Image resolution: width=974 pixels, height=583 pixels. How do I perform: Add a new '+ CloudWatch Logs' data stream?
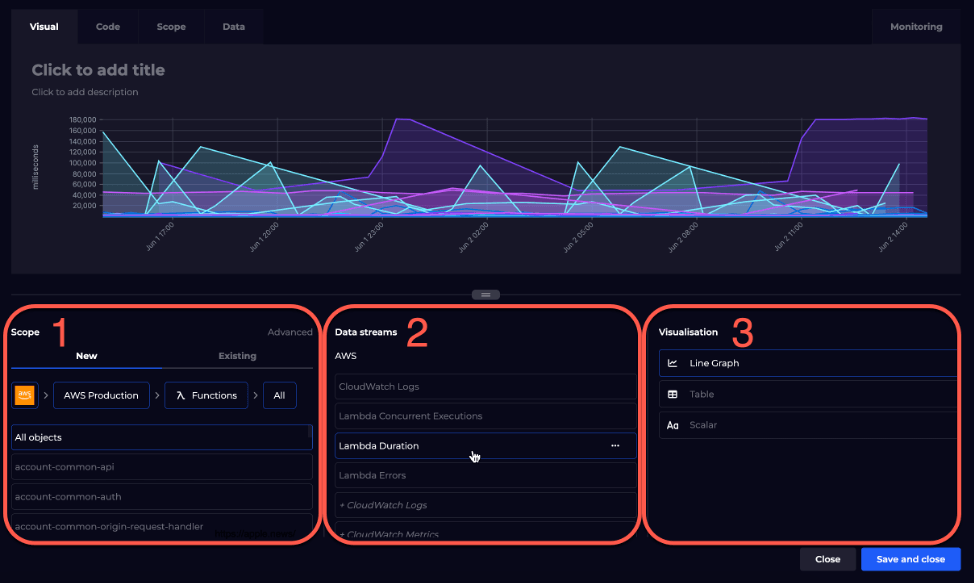click(x=450, y=505)
